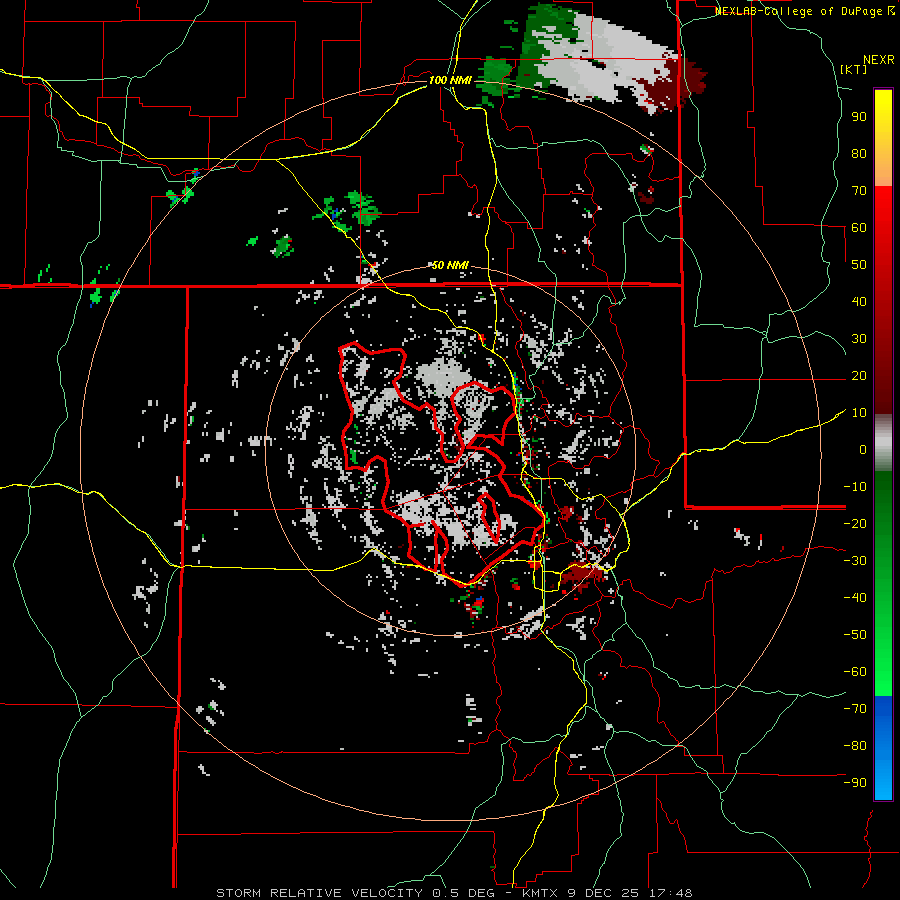900x900 pixels.
Task: Click the -10 value on velocity scale
Action: [855, 487]
